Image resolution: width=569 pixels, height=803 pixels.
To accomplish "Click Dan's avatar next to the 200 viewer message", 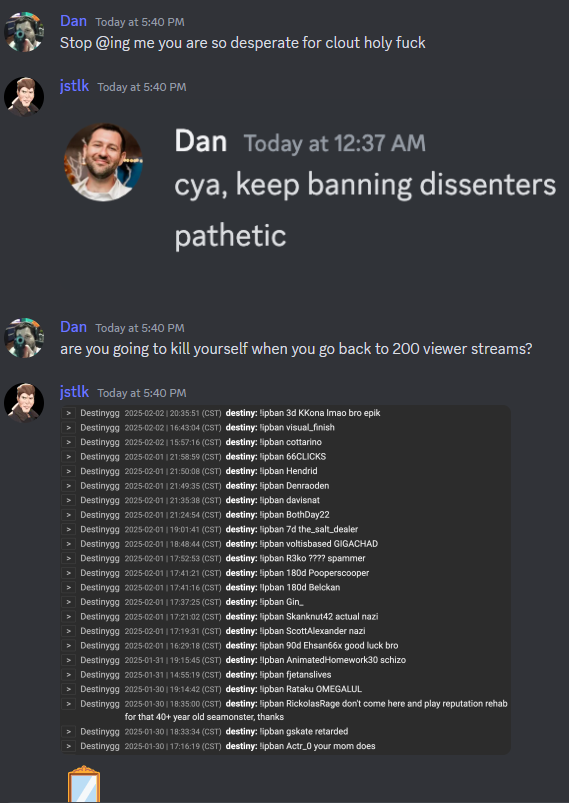I will tap(24, 337).
